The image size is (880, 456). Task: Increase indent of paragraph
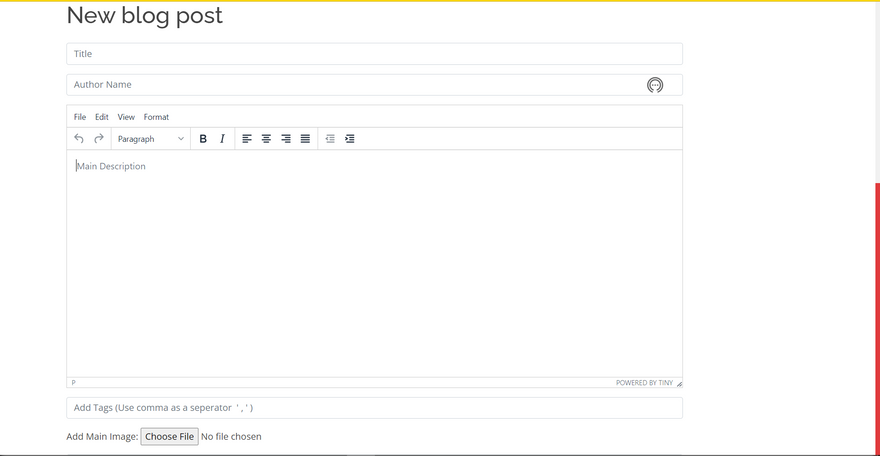click(x=350, y=139)
